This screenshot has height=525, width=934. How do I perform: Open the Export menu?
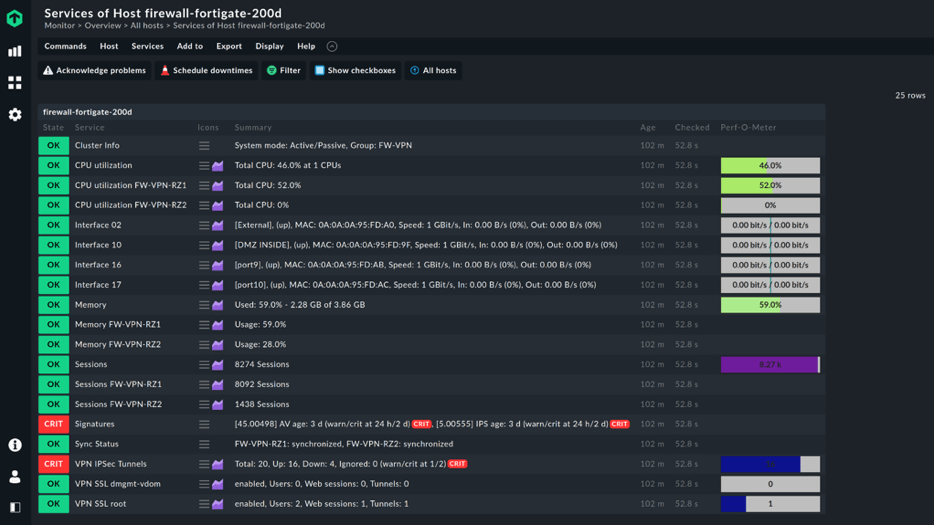pos(229,46)
